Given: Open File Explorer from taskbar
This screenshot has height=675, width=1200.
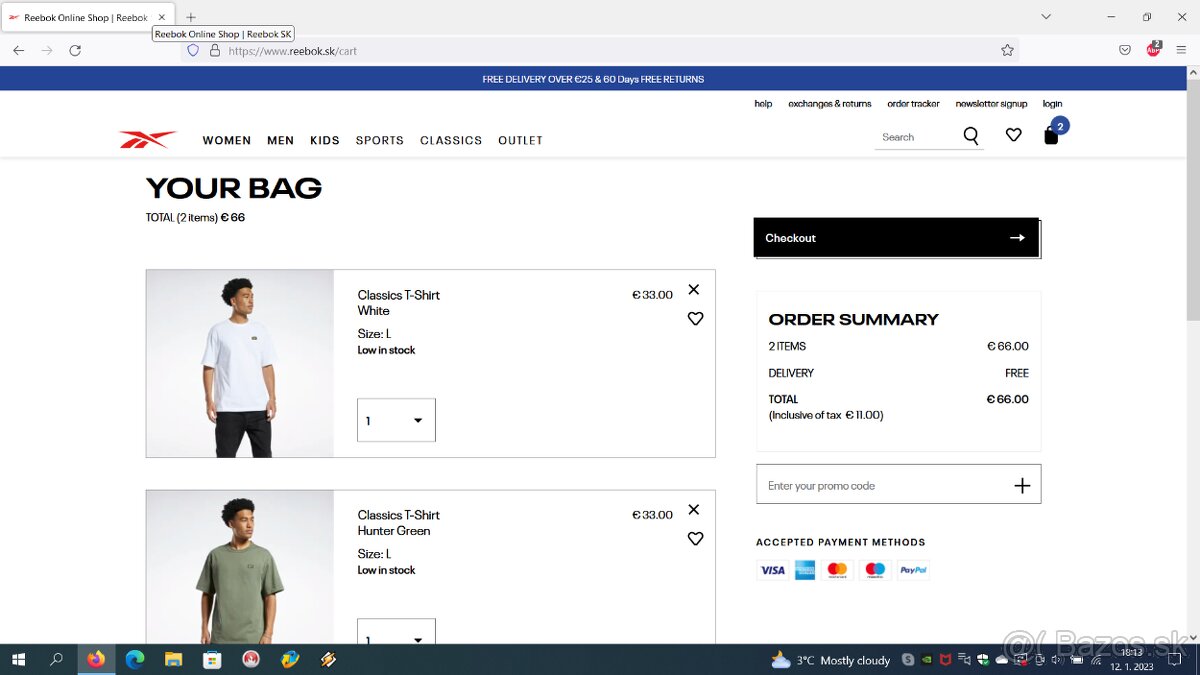Looking at the screenshot, I should point(173,660).
